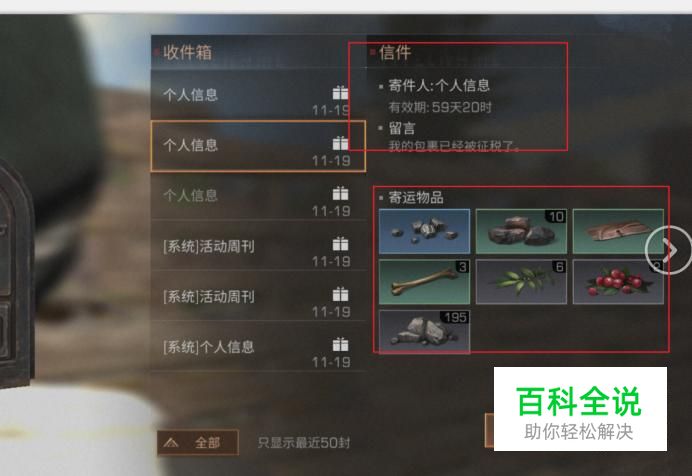This screenshot has width=692, height=476.
Task: Select the wood plank item
Action: click(x=618, y=231)
